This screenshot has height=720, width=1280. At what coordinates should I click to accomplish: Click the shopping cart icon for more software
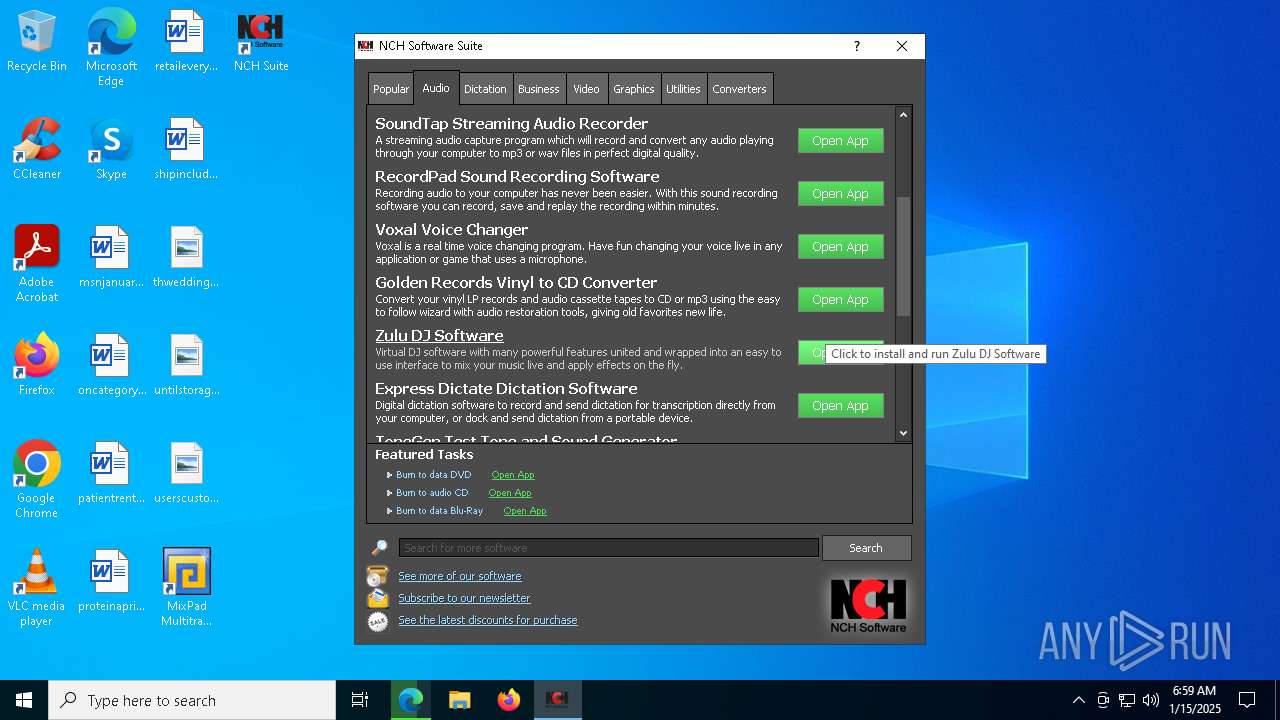click(x=378, y=576)
